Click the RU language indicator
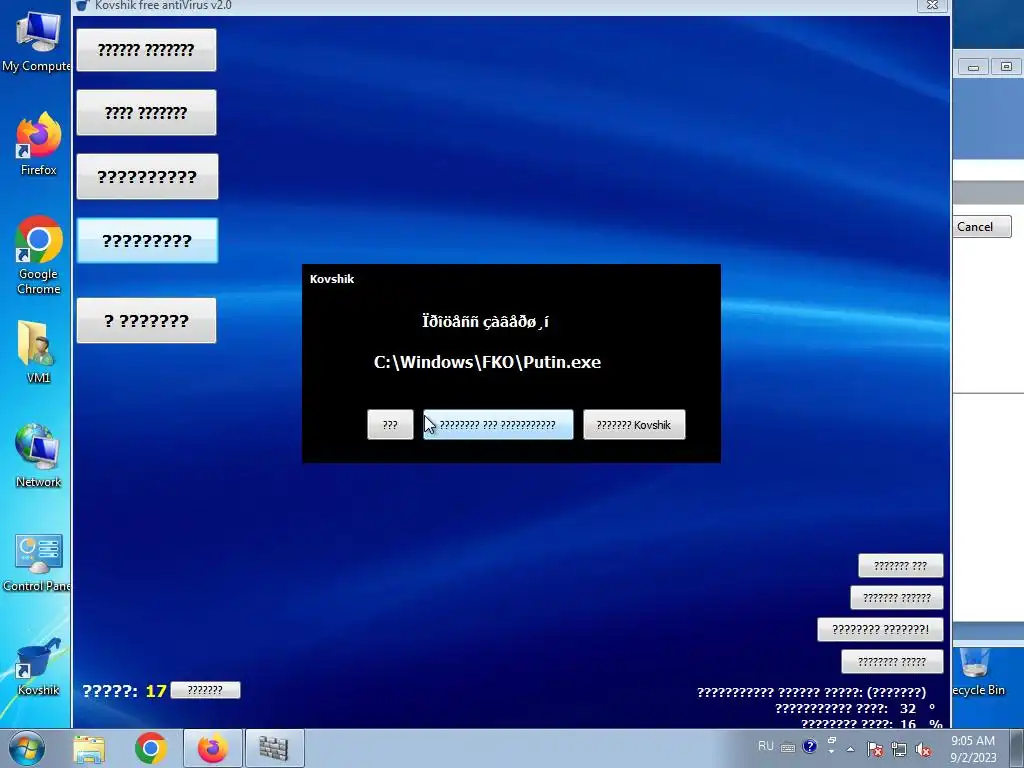 tap(765, 746)
